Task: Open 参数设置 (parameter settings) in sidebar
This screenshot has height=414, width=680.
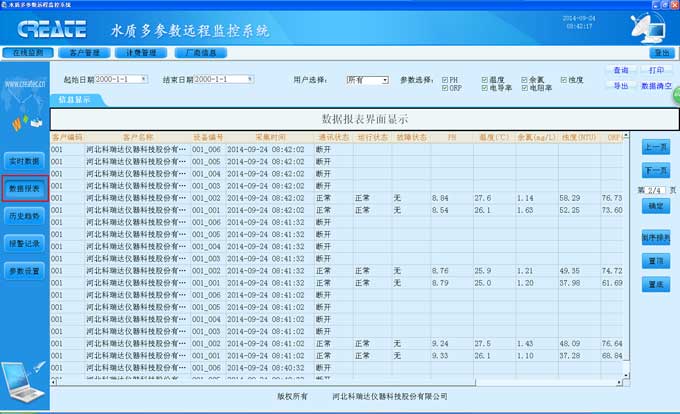Action: (x=24, y=271)
